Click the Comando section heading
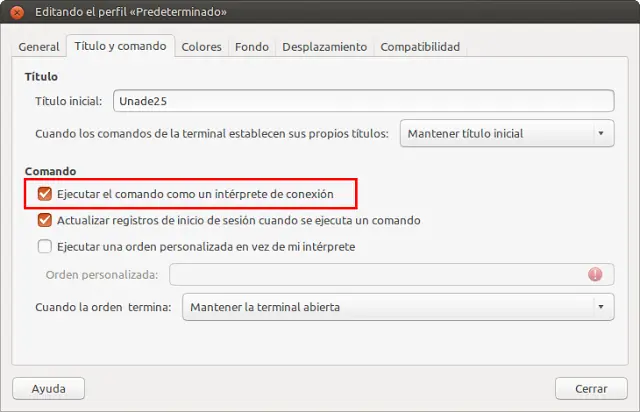640x412 pixels. click(51, 171)
